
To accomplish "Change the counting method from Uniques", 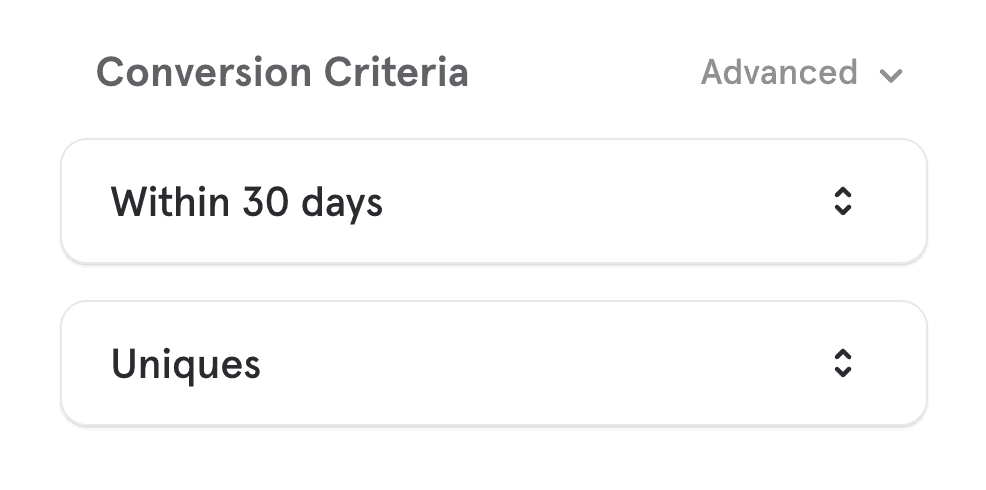I will point(493,363).
